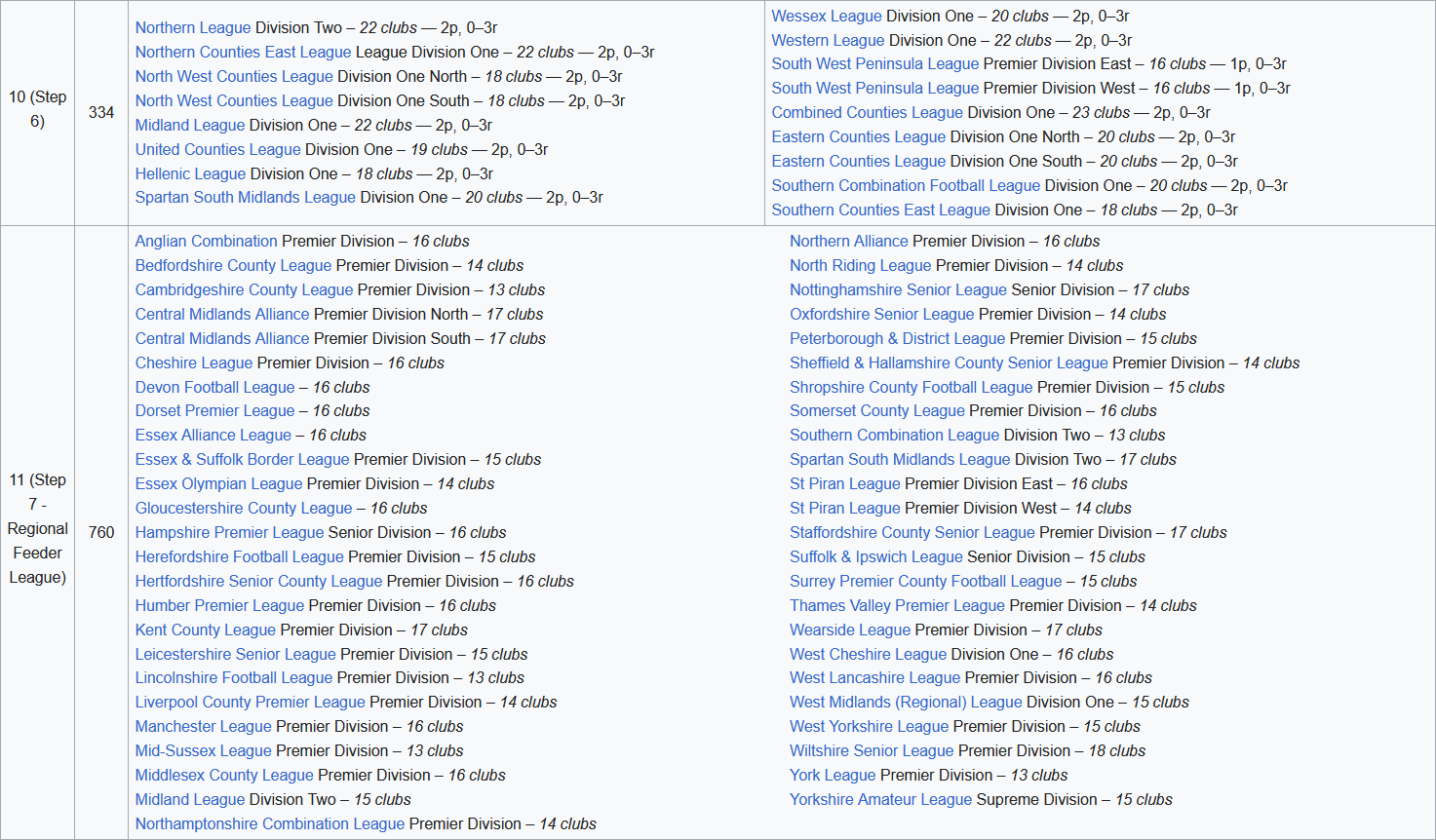Open the Hellenic League link
This screenshot has width=1436, height=840.
pos(190,174)
